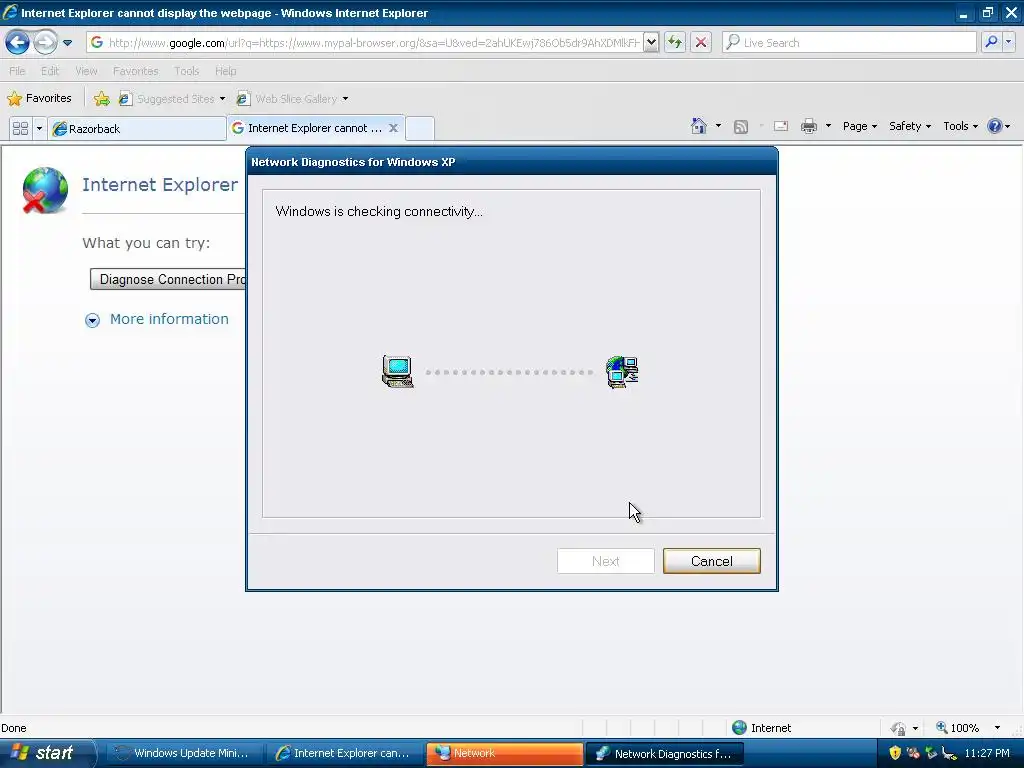This screenshot has height=768, width=1024.
Task: Open the Safety command menu
Action: click(910, 126)
